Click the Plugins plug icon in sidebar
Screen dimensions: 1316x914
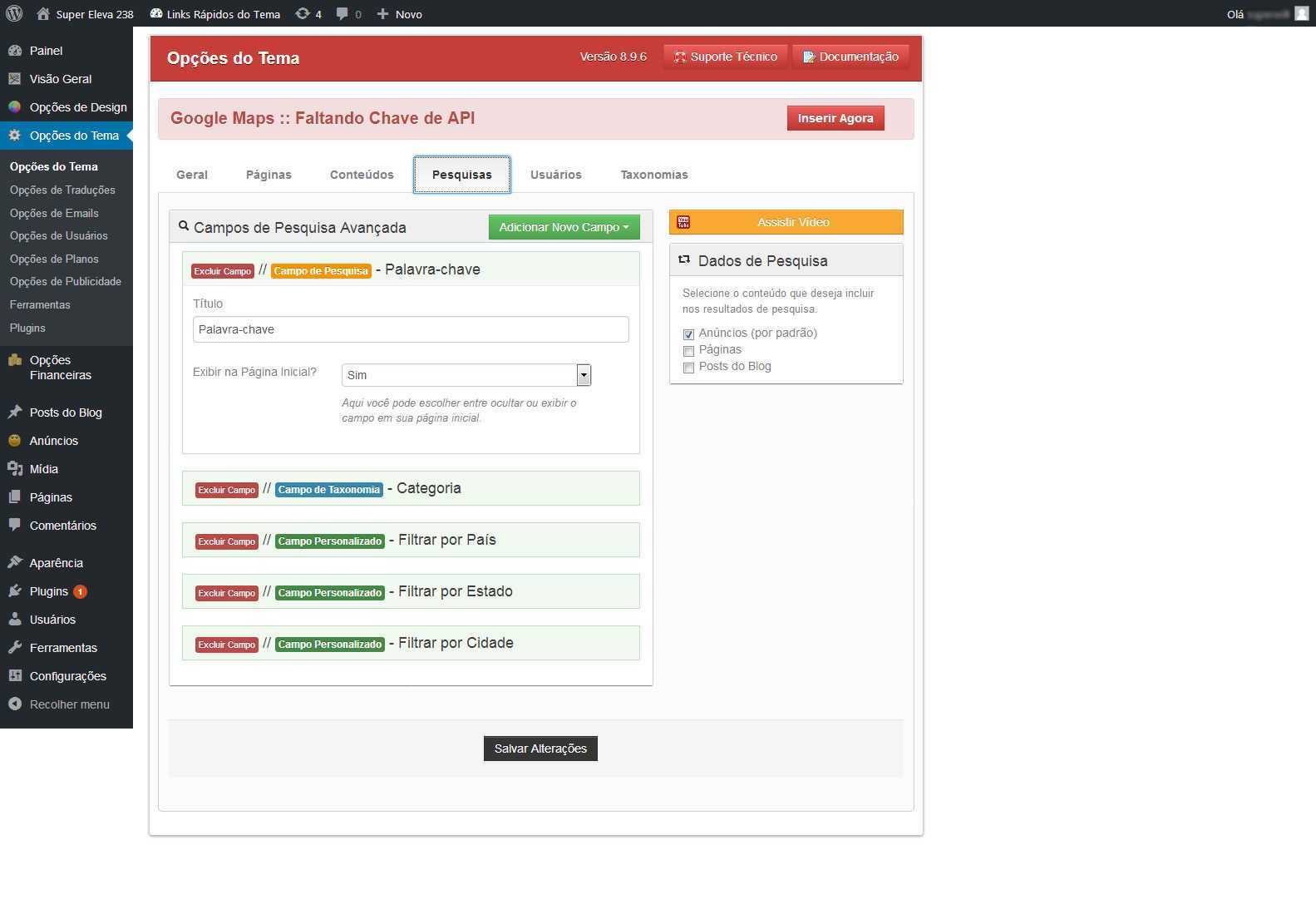[15, 591]
